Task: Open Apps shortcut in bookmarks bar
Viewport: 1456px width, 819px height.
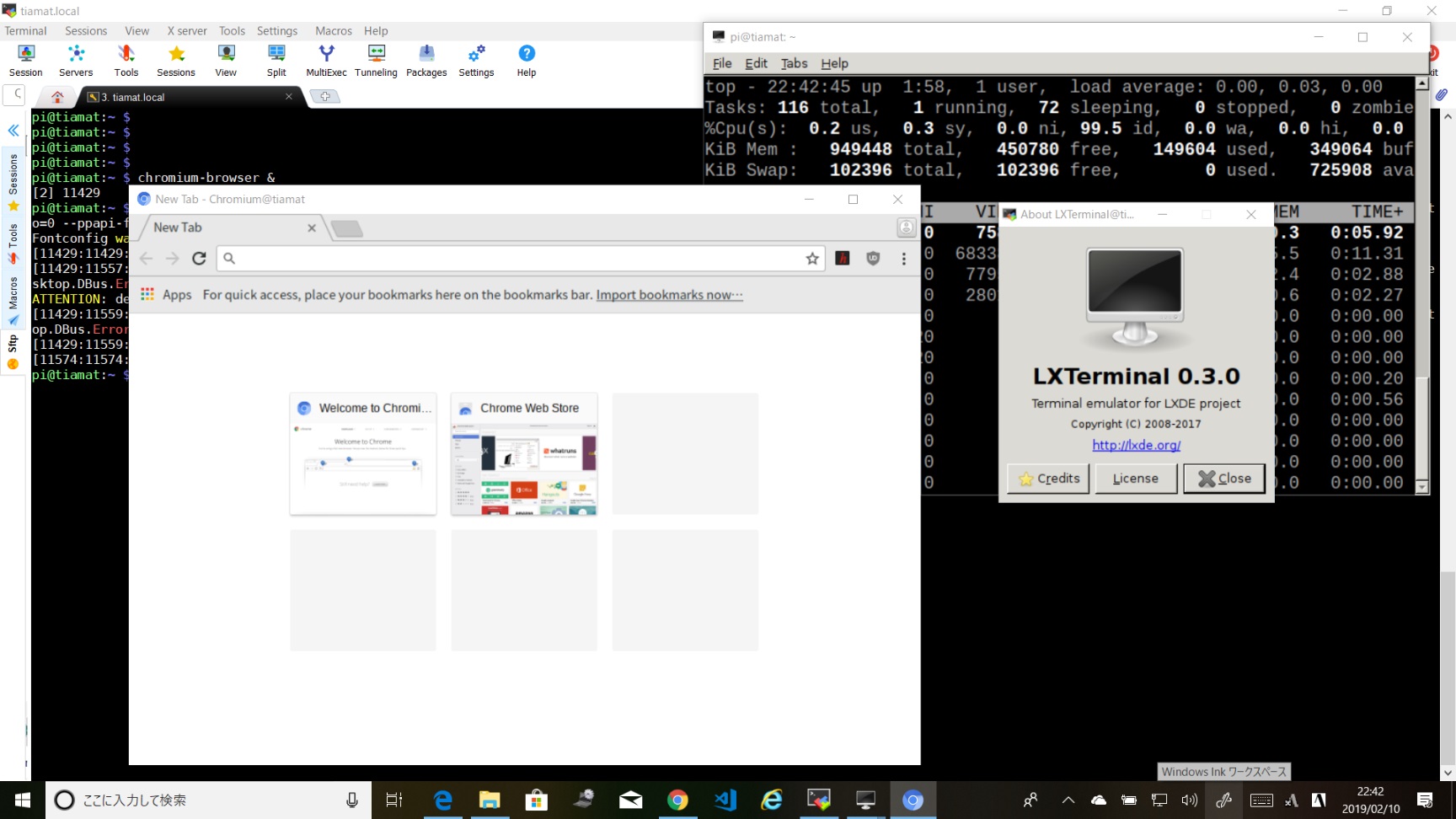Action: (166, 295)
